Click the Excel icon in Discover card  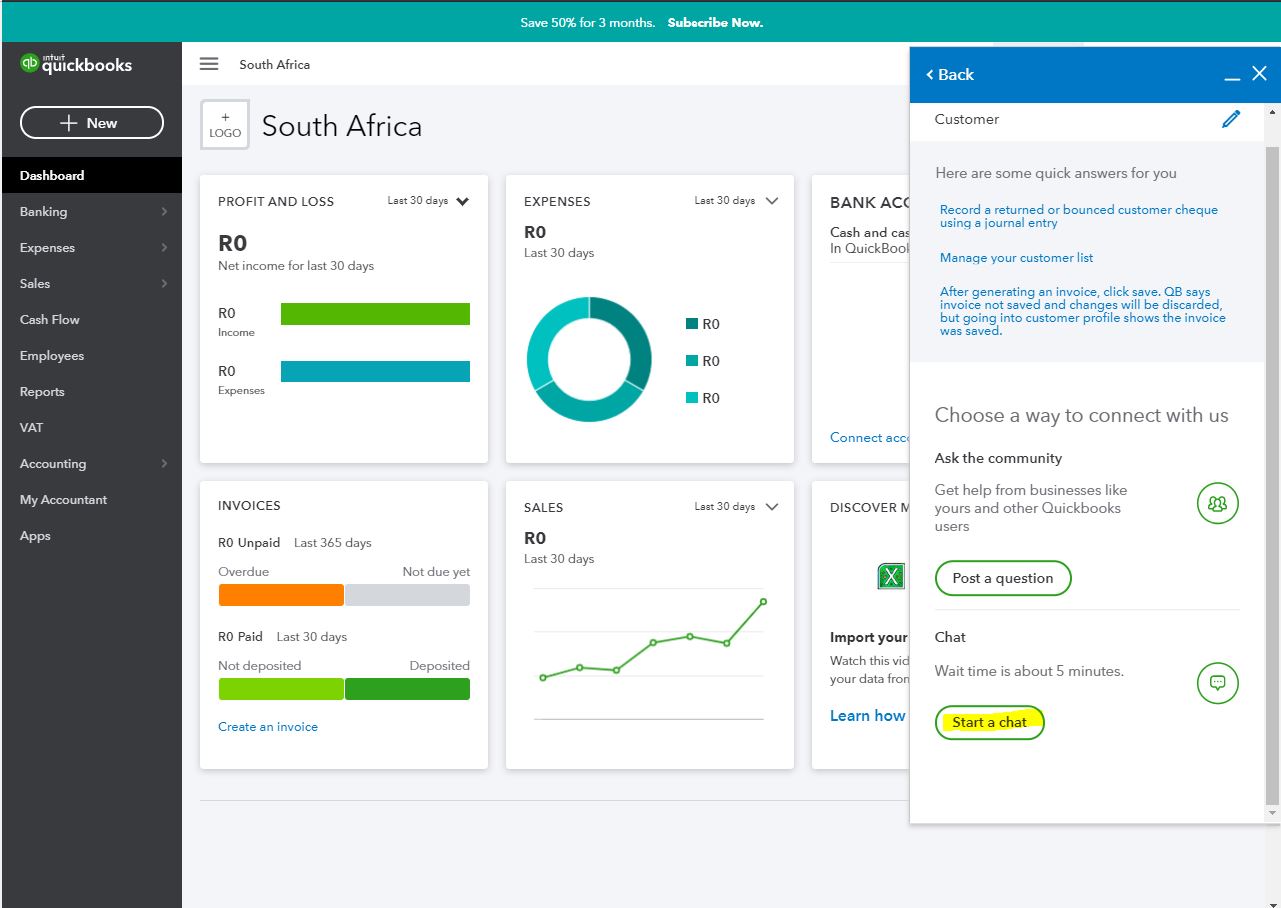tap(891, 576)
